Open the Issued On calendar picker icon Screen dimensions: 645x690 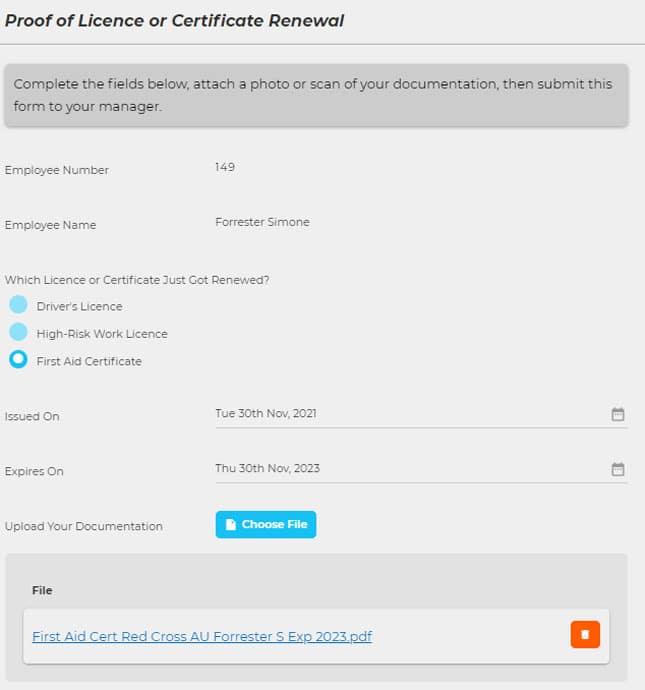tap(618, 414)
